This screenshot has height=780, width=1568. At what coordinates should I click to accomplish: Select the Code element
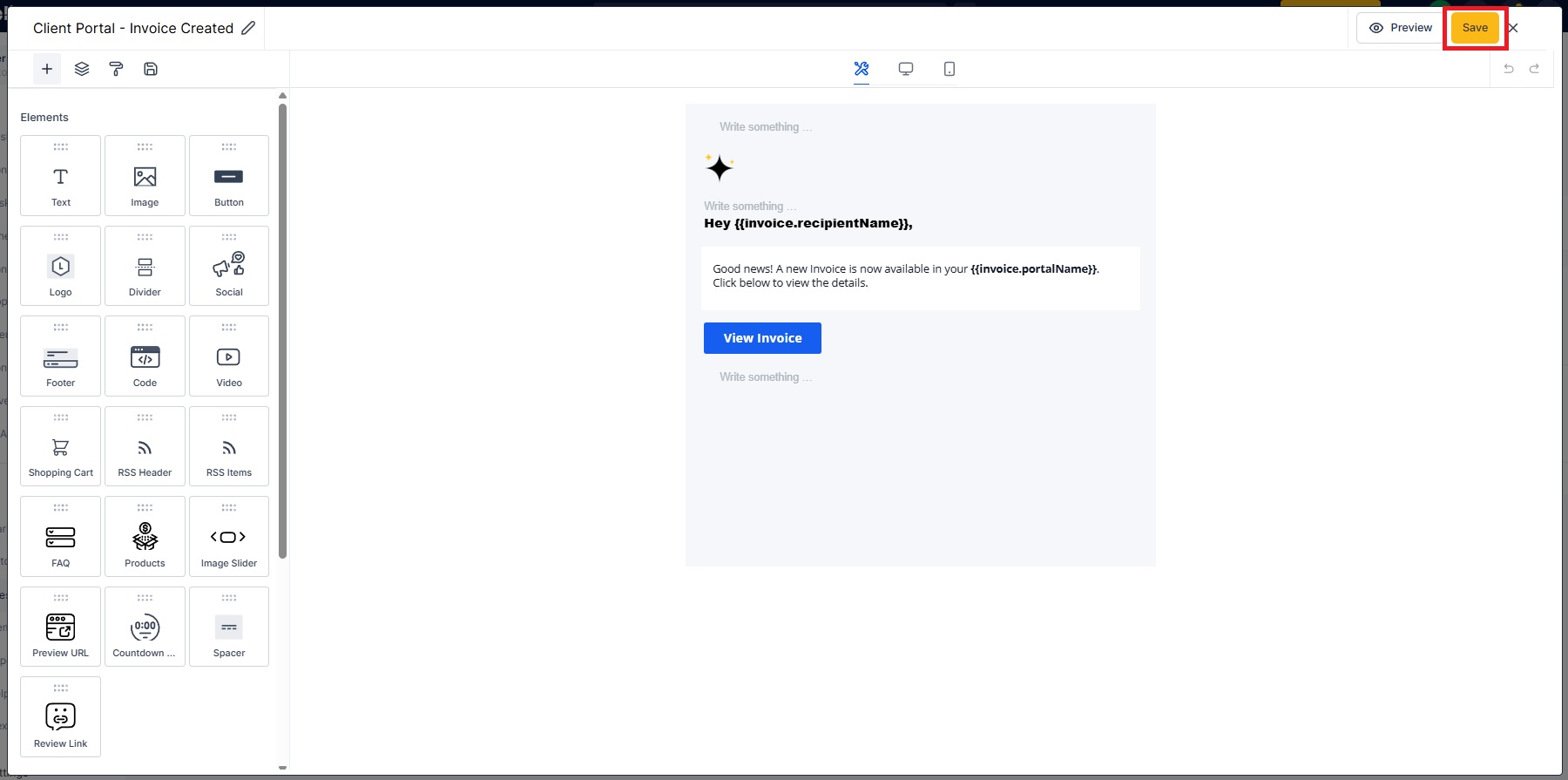coord(145,356)
